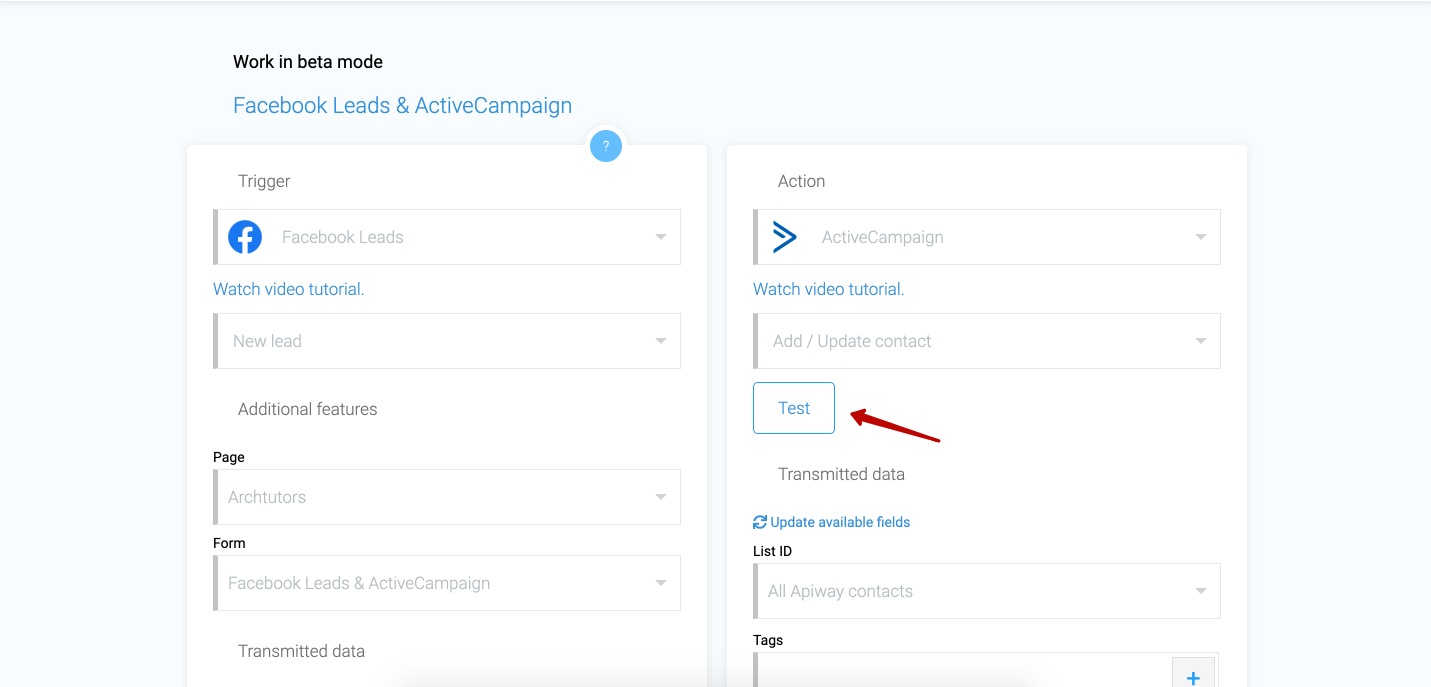This screenshot has height=687, width=1431.
Task: Click the Additional features heading
Action: pos(307,409)
